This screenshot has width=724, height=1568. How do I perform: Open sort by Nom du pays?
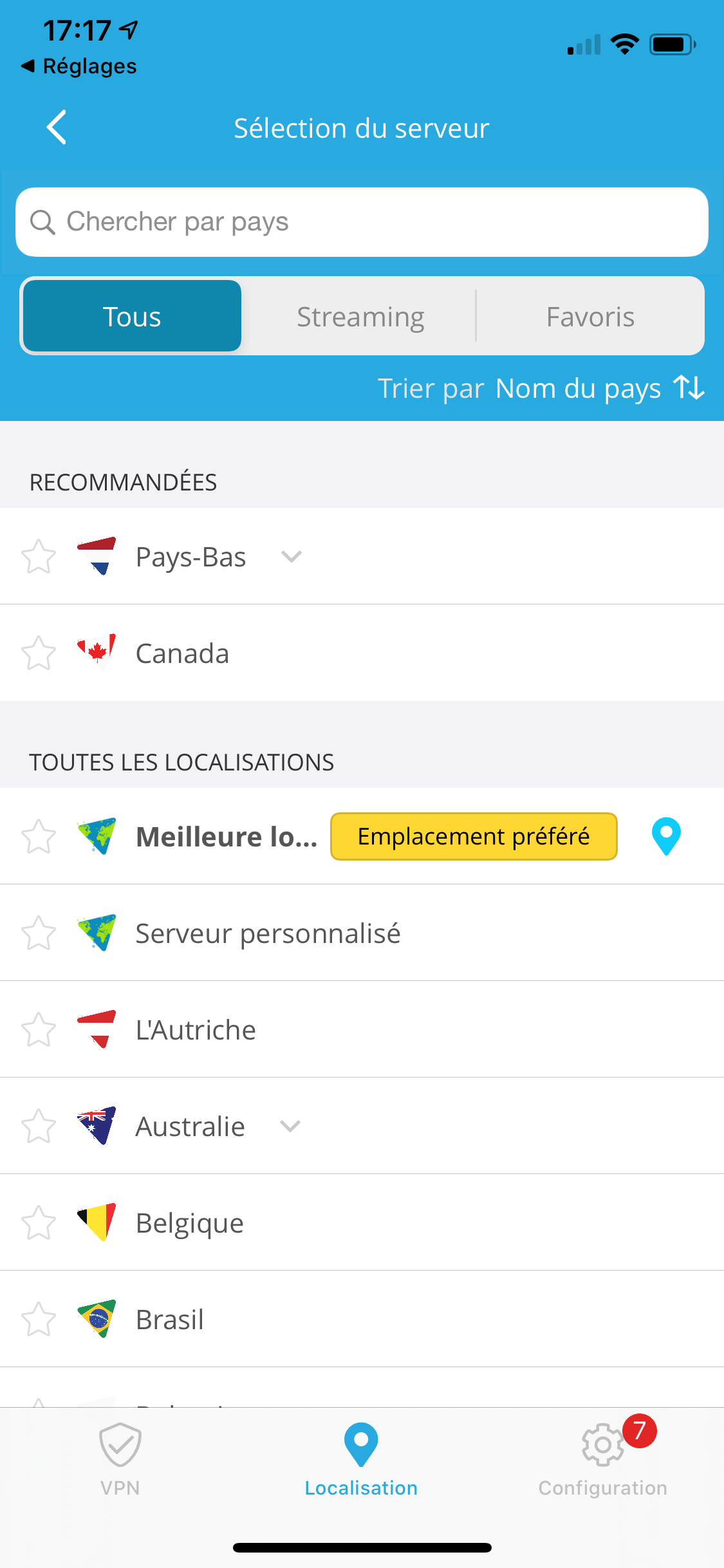578,388
